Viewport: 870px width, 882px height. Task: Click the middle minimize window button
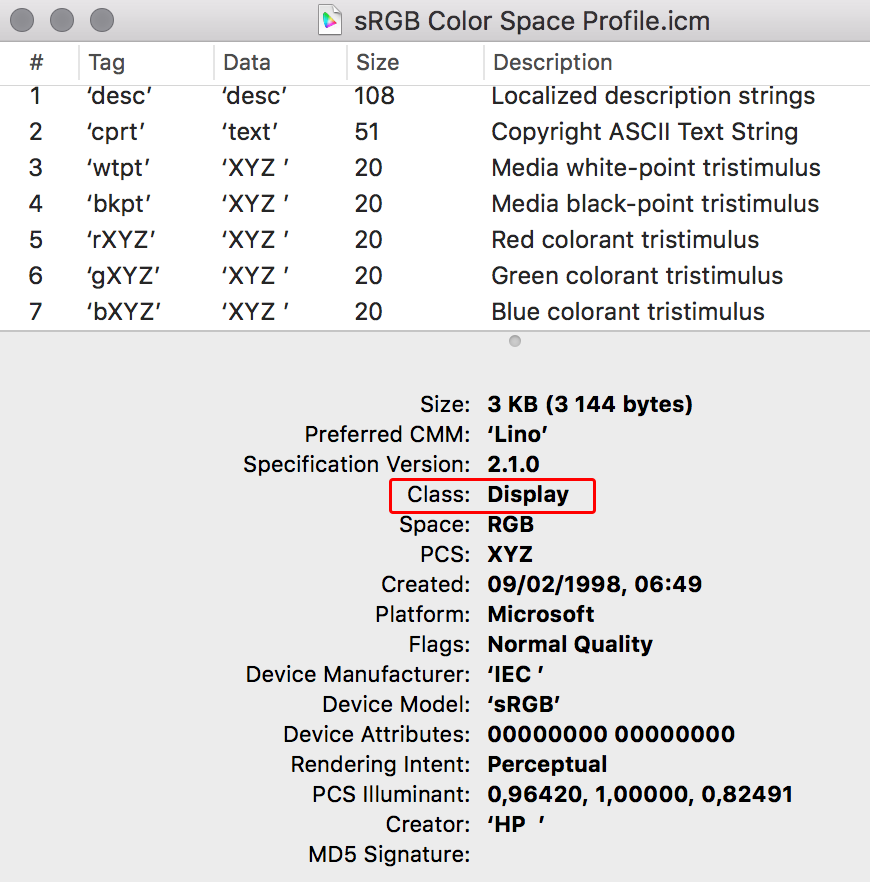pyautogui.click(x=62, y=20)
